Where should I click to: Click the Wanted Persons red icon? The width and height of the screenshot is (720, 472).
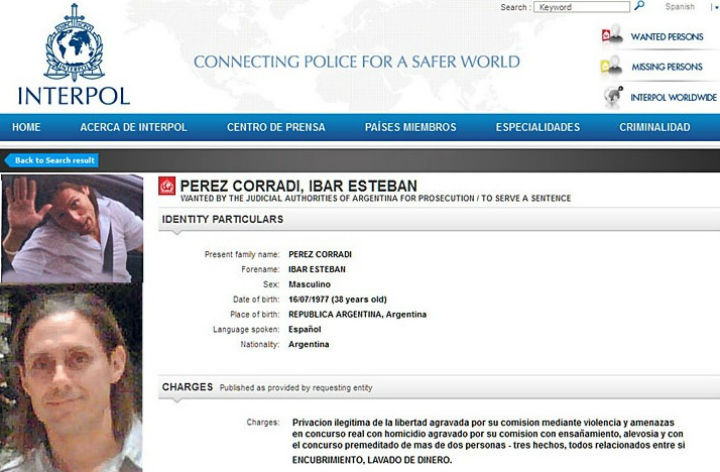click(612, 35)
